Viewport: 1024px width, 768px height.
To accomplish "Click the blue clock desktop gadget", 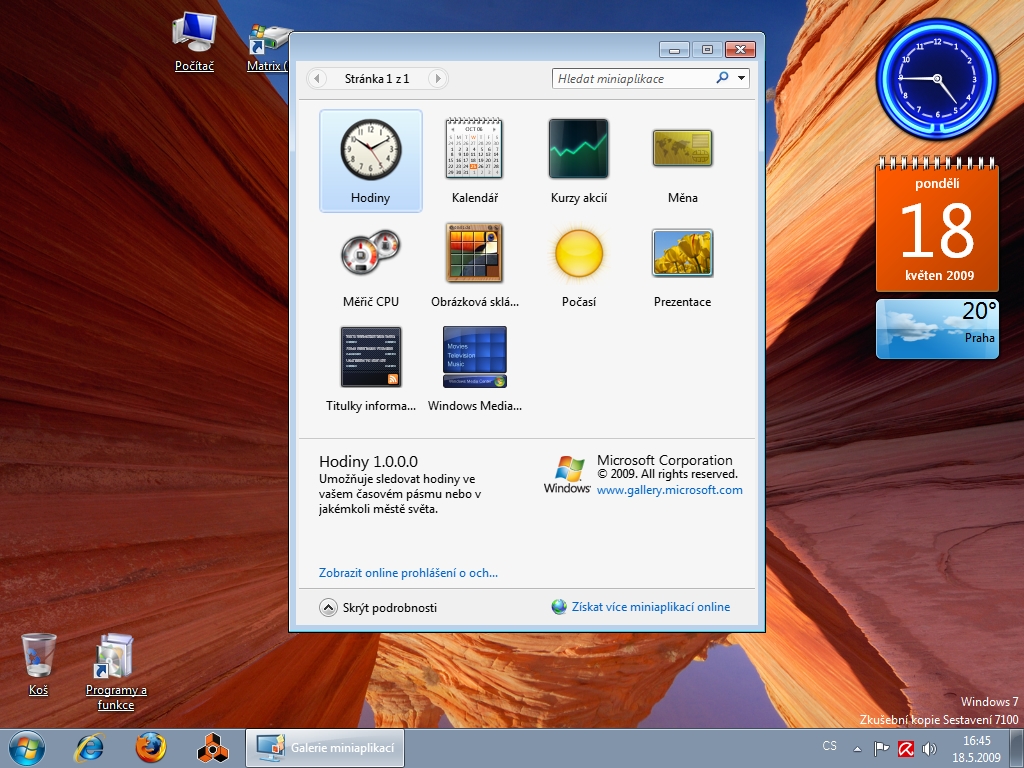I will (937, 79).
